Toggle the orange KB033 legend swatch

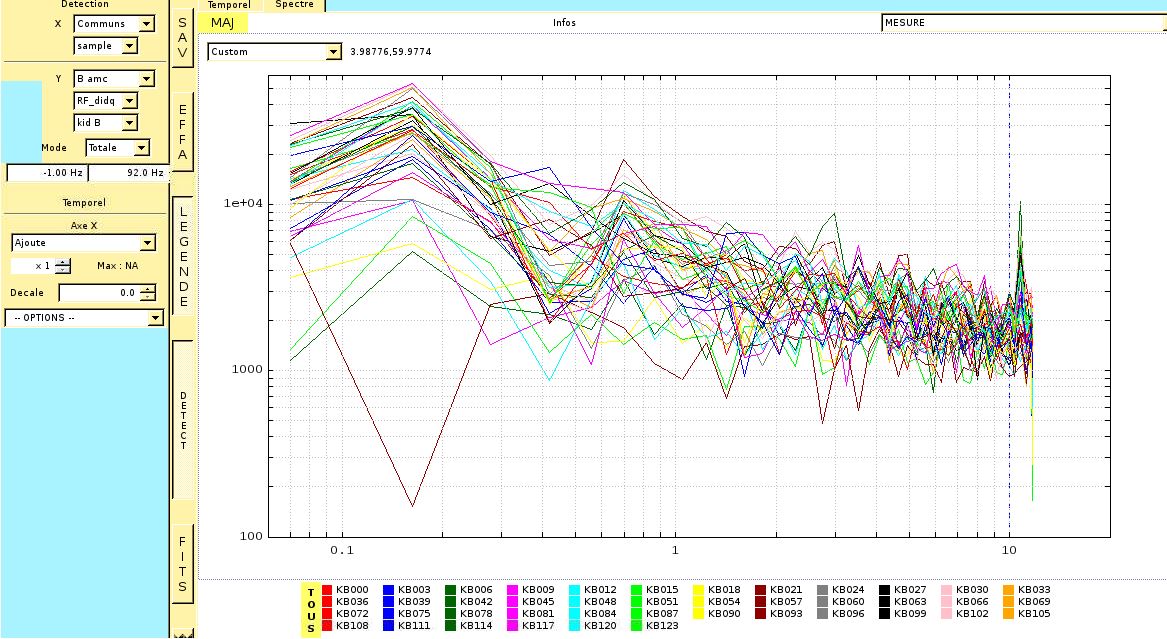click(x=1009, y=590)
